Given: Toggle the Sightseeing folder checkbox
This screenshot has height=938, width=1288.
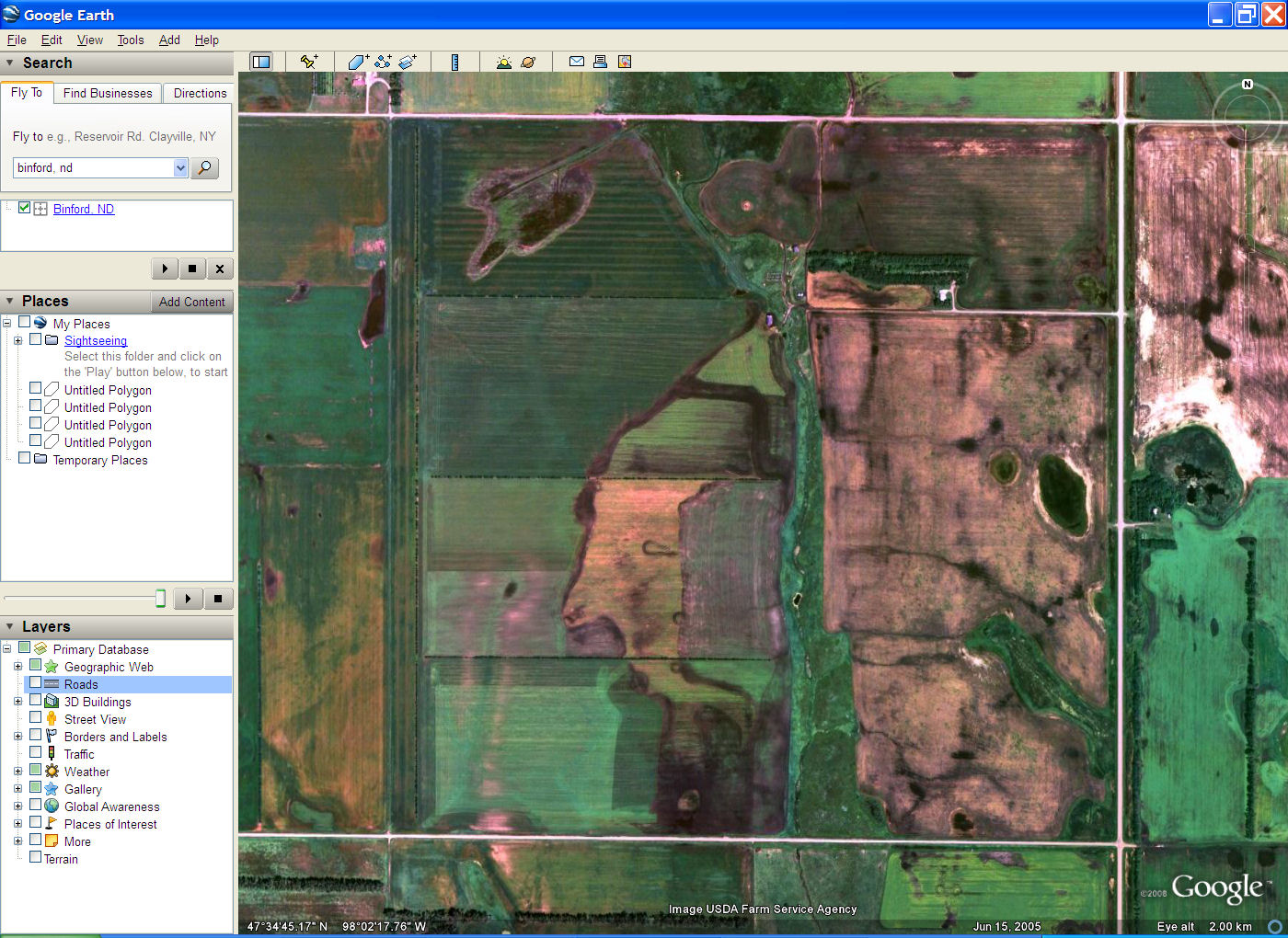Looking at the screenshot, I should 36,339.
